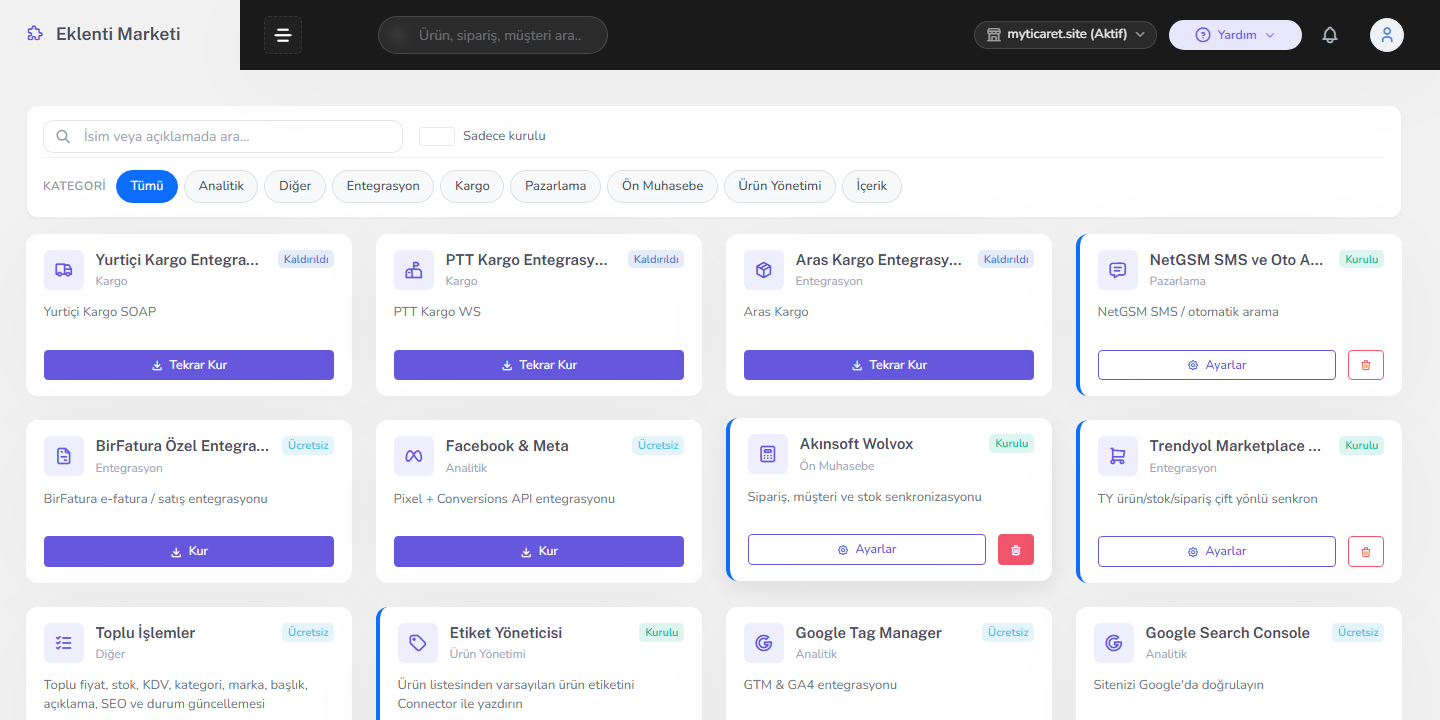Viewport: 1440px width, 720px height.
Task: Click the Ücretsiz badge on BirFatura
Action: [x=308, y=445]
